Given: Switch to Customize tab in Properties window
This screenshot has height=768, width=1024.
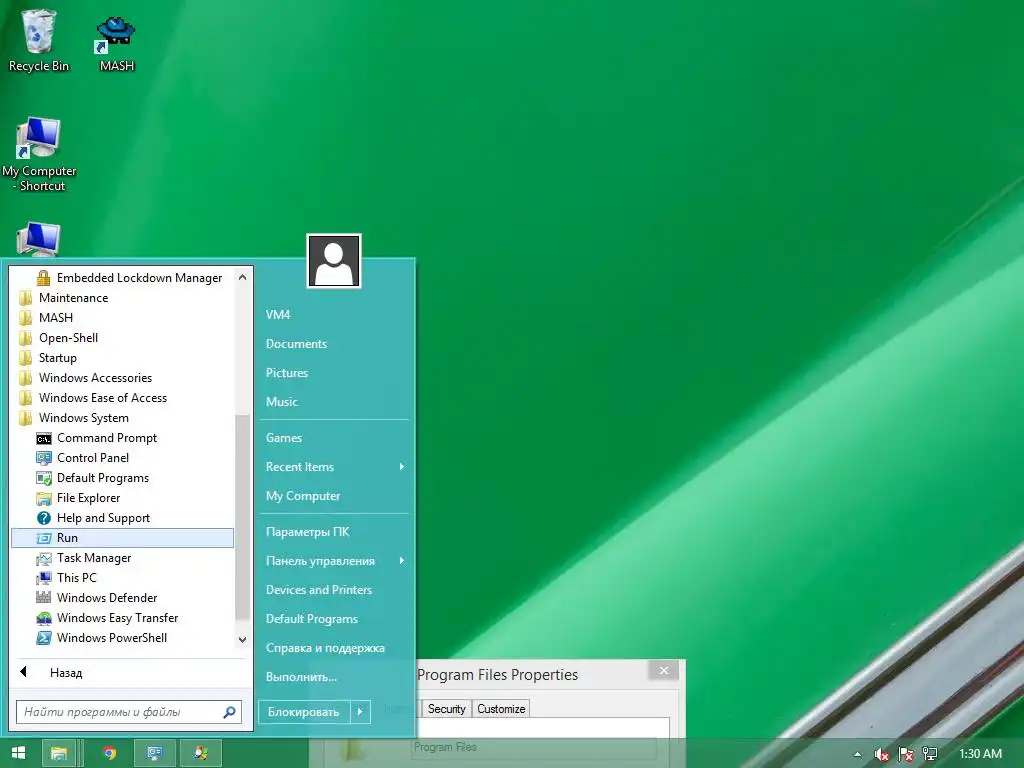Looking at the screenshot, I should tap(501, 709).
